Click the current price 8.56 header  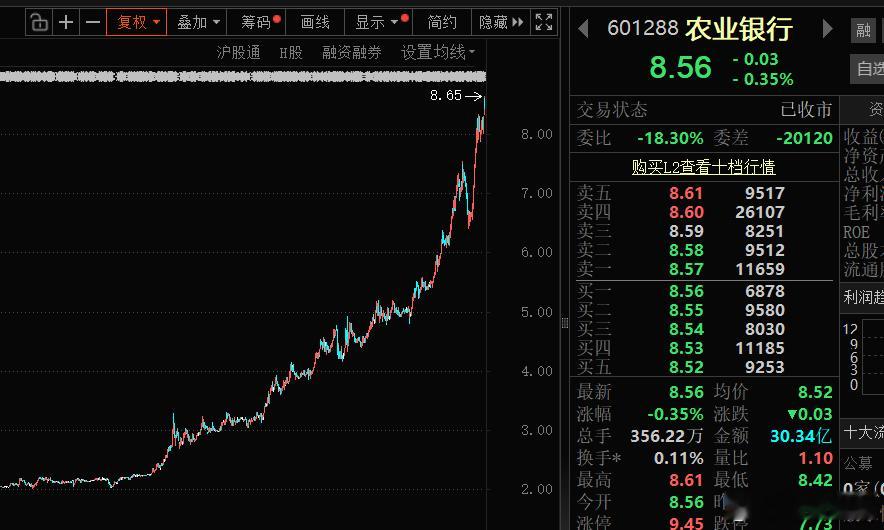(680, 68)
